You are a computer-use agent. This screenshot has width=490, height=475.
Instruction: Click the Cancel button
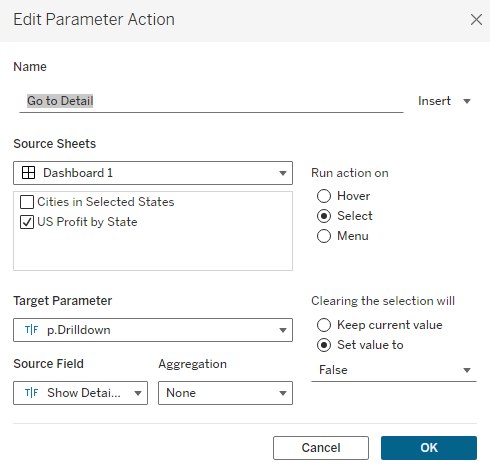tap(321, 448)
